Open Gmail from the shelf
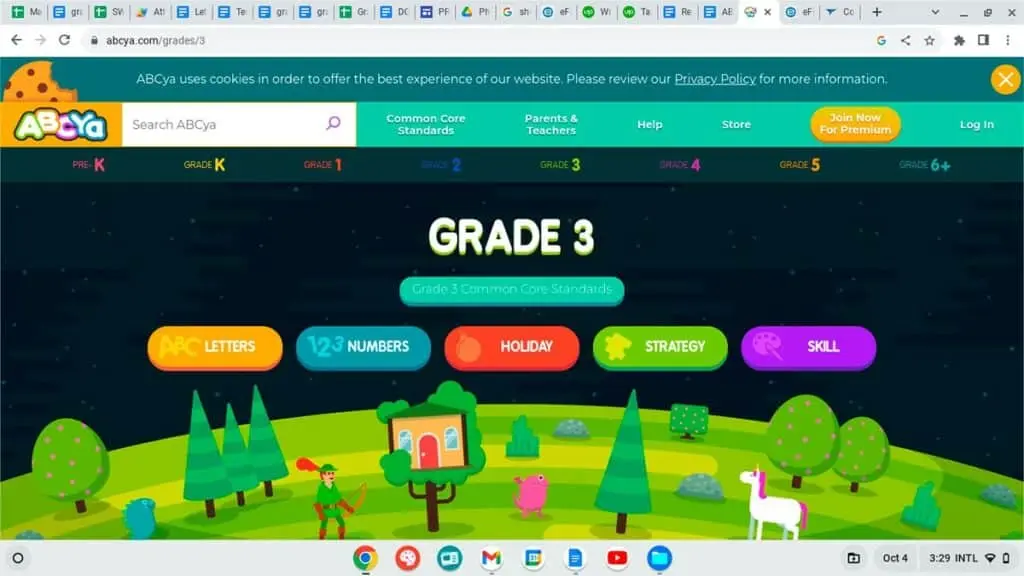Viewport: 1024px width, 576px height. pyautogui.click(x=491, y=558)
